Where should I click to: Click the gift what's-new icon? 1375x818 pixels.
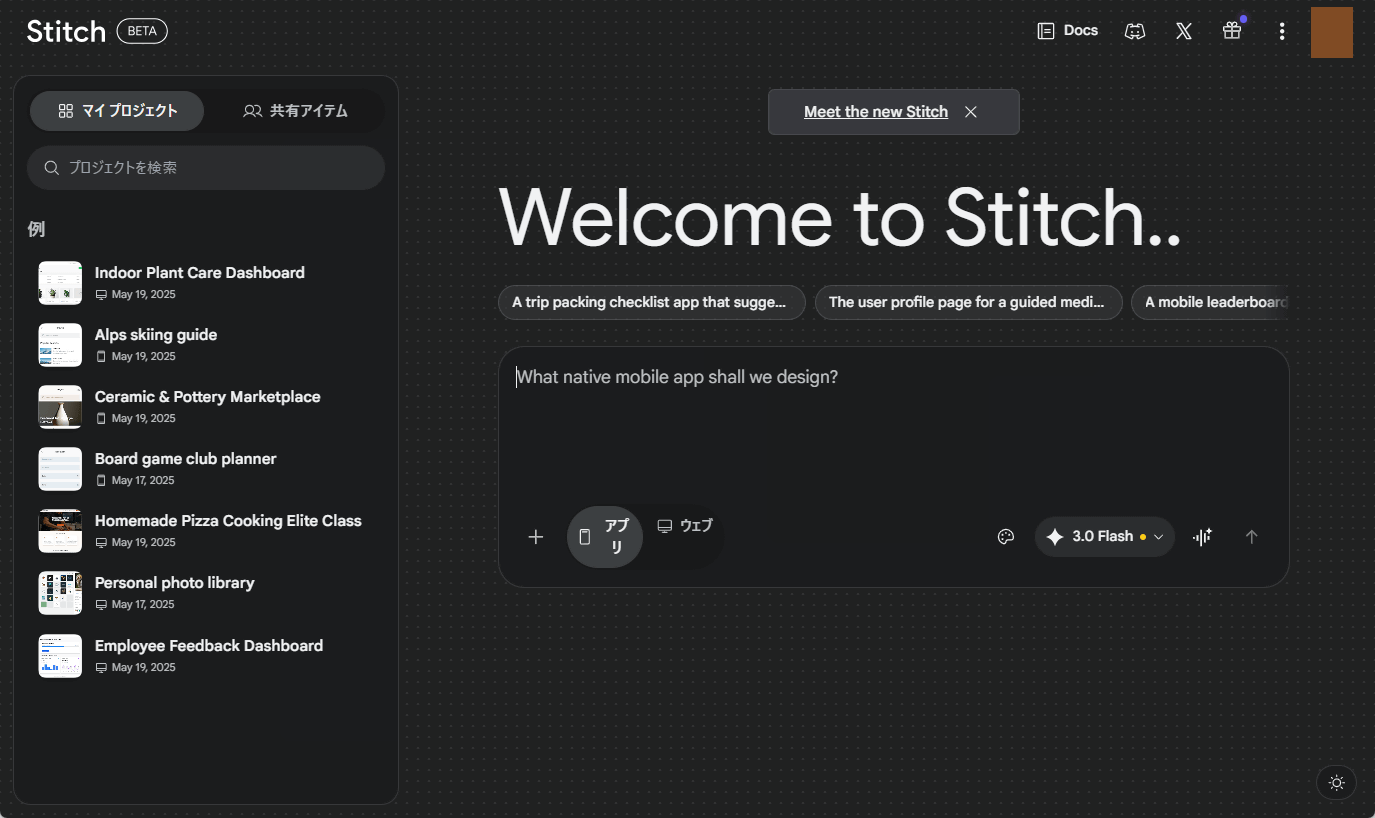pos(1232,31)
